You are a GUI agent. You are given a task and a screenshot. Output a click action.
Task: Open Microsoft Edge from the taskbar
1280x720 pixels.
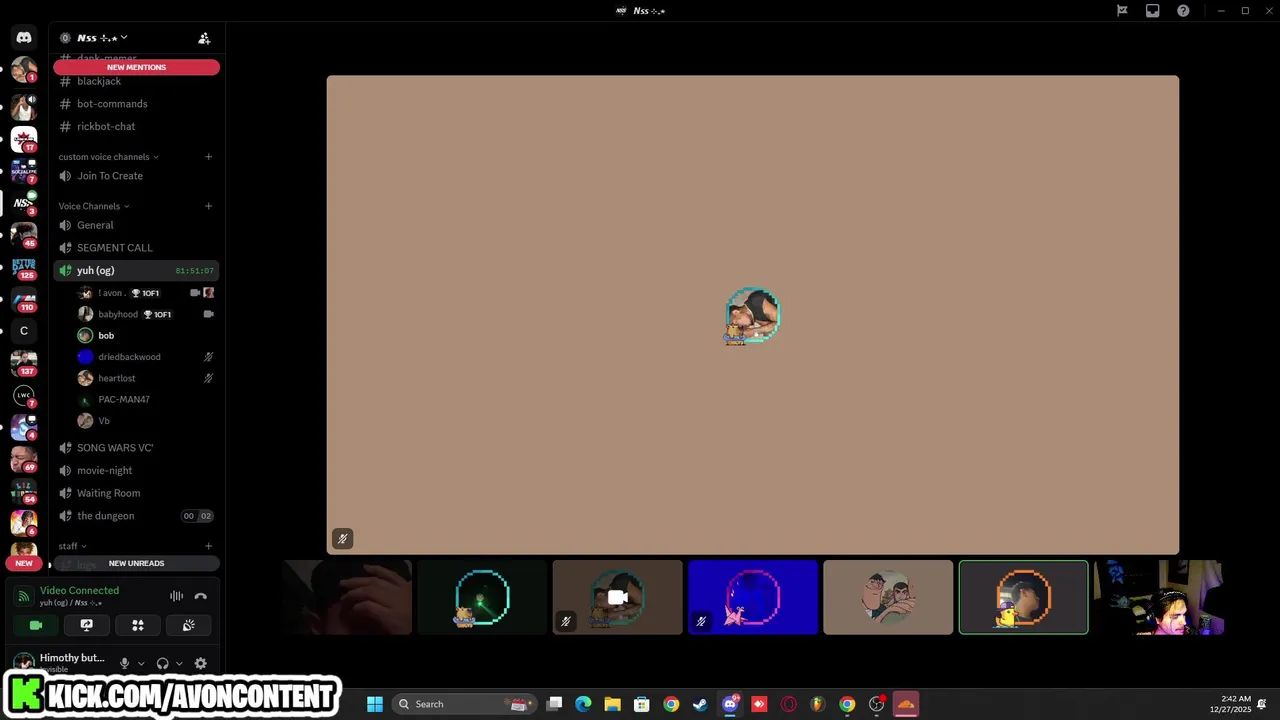pos(583,704)
